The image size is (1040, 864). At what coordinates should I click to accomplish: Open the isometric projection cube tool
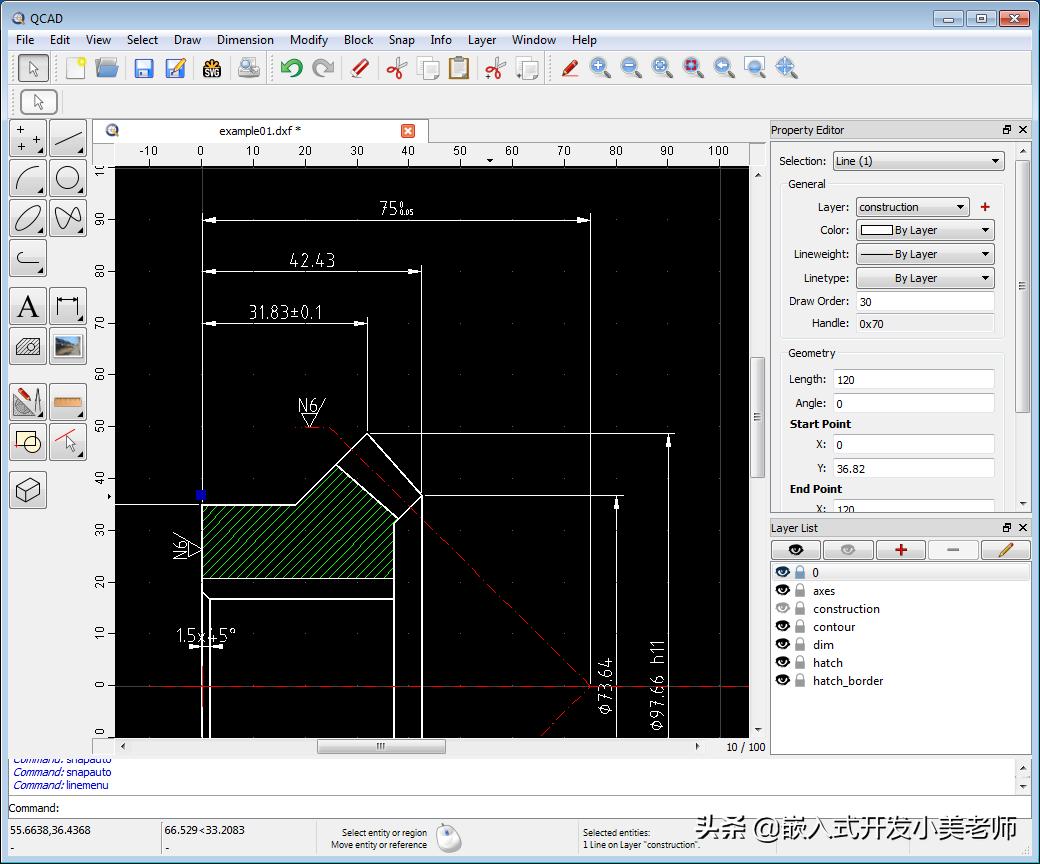click(x=28, y=490)
